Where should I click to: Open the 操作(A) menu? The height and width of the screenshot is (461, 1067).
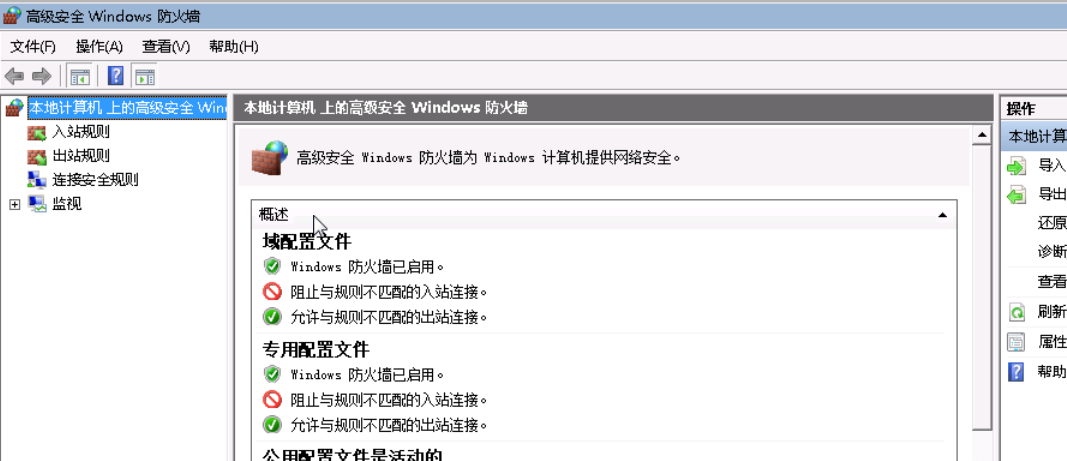(99, 46)
